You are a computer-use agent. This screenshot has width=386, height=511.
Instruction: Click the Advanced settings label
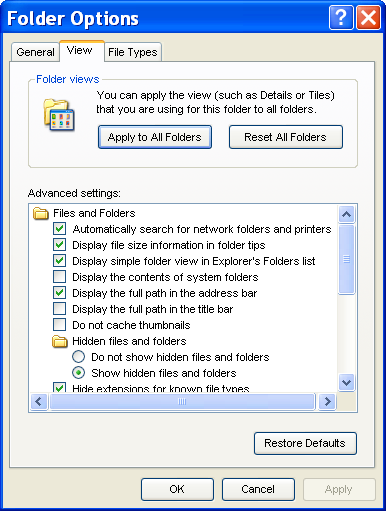pyautogui.click(x=74, y=193)
